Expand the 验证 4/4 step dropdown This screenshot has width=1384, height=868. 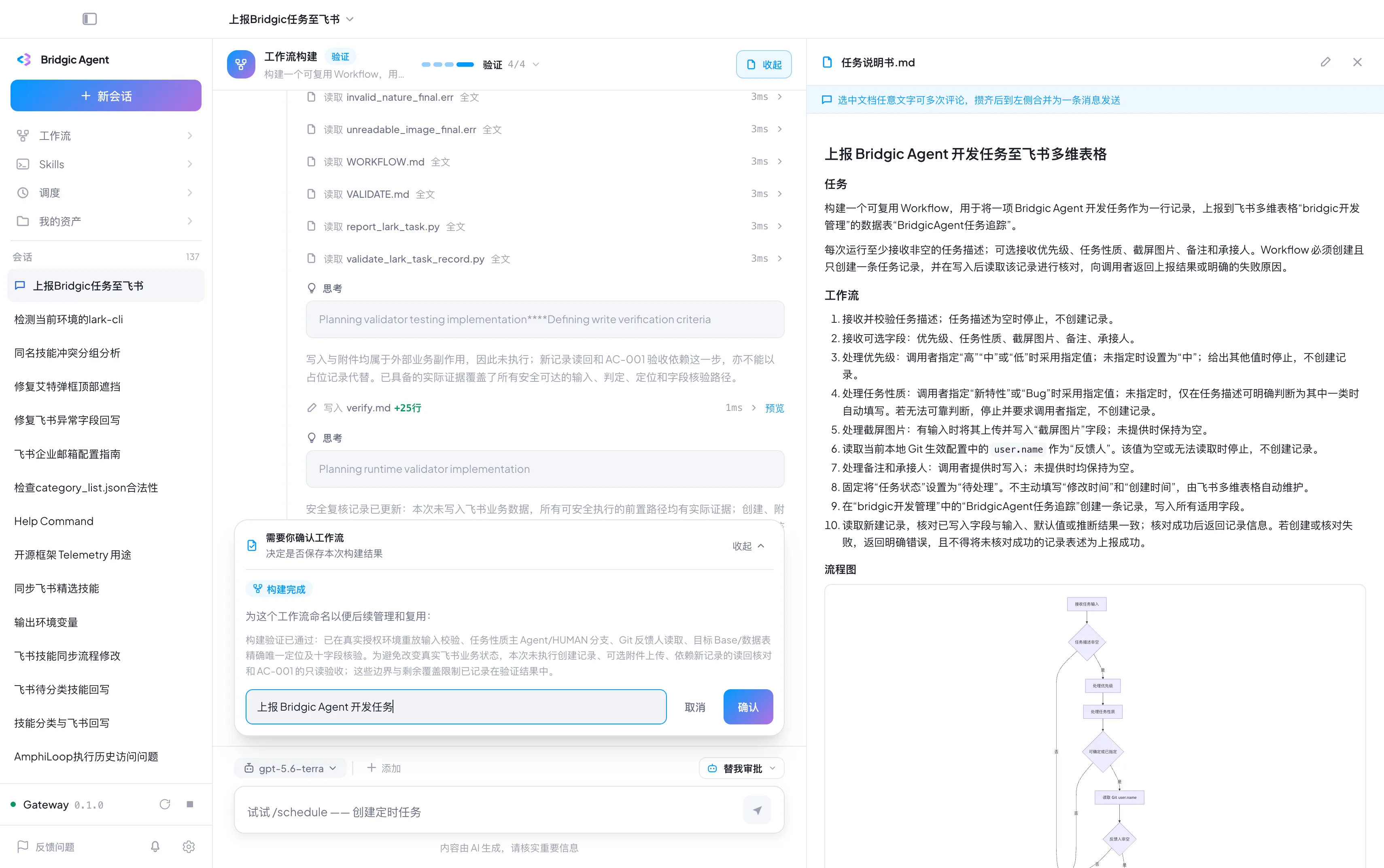point(511,64)
